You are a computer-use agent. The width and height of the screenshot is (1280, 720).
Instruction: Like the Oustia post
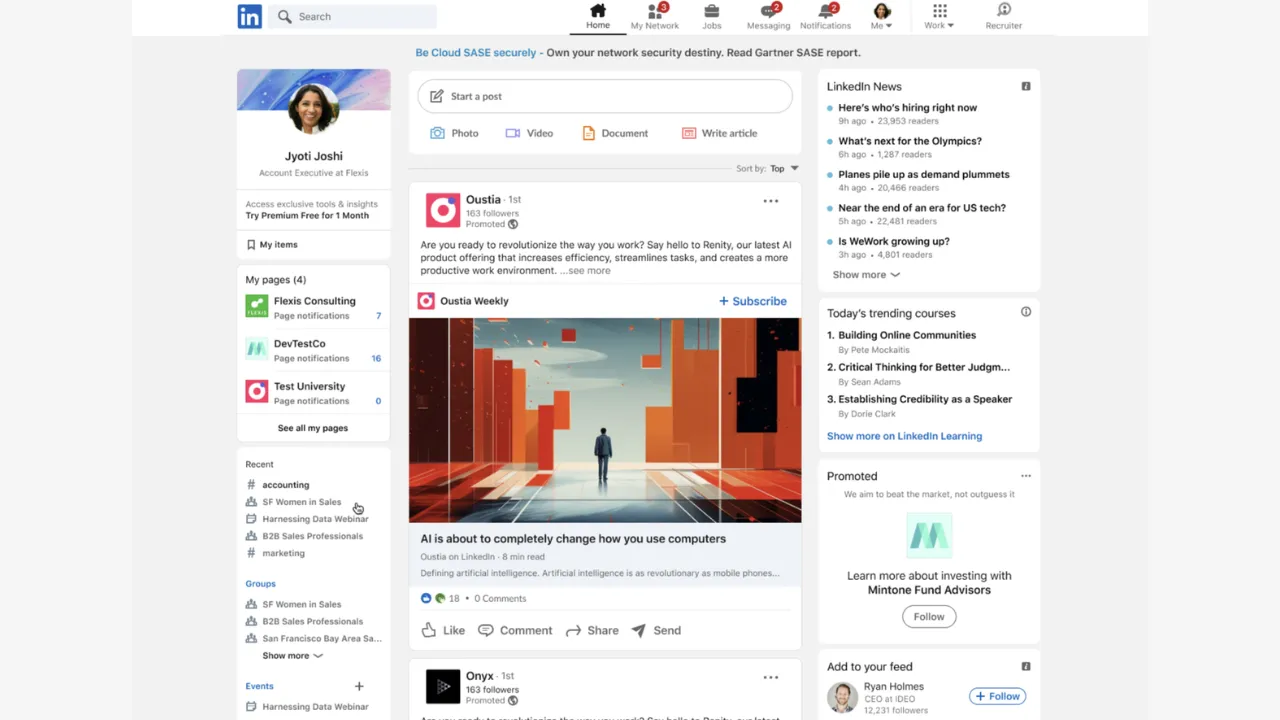click(443, 630)
